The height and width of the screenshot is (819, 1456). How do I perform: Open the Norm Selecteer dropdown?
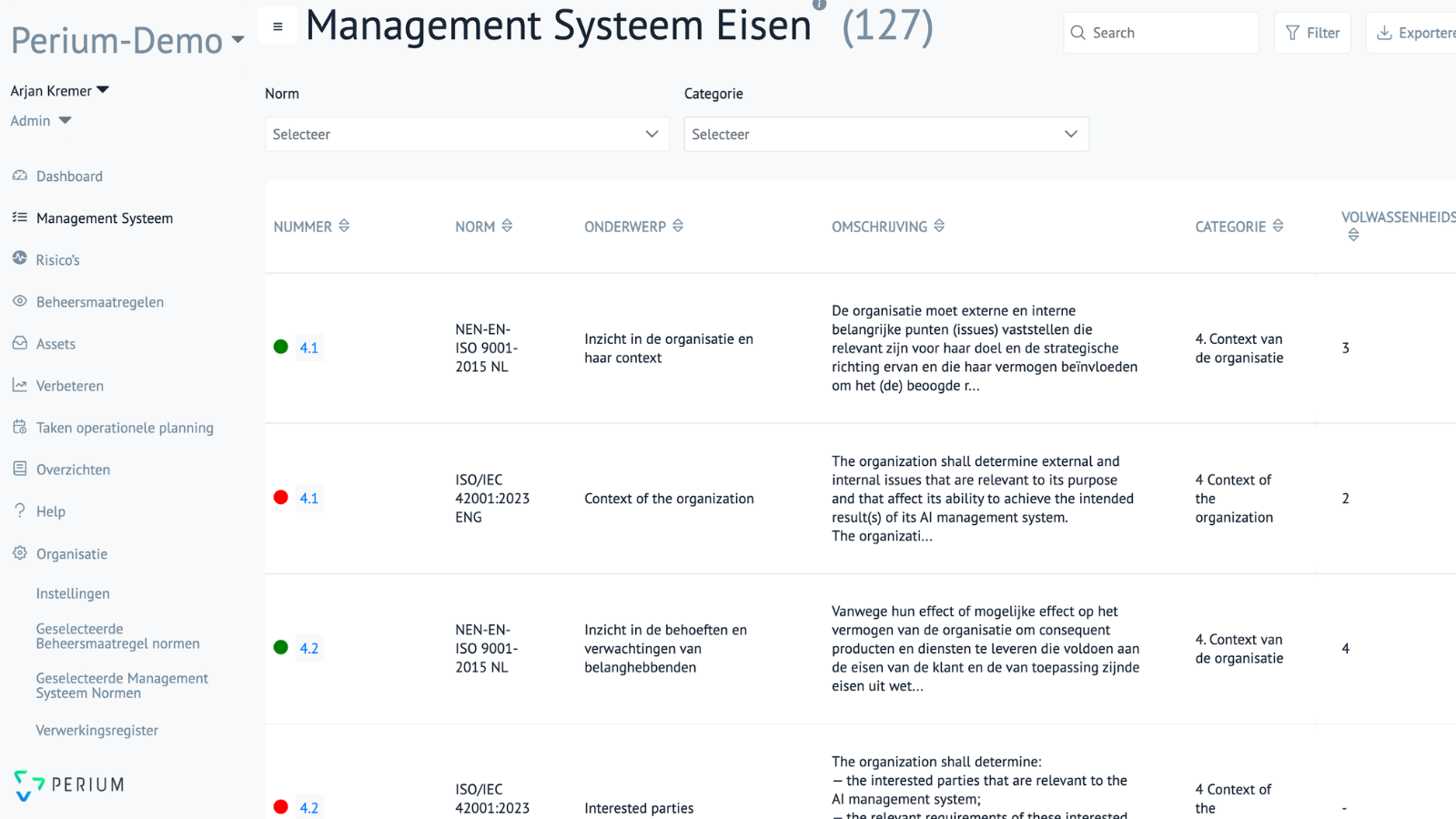click(467, 134)
